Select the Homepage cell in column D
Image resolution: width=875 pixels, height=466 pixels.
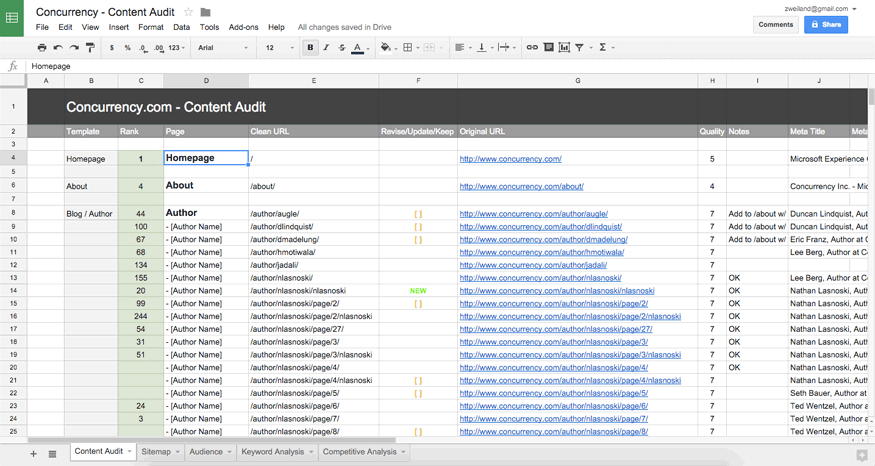206,158
